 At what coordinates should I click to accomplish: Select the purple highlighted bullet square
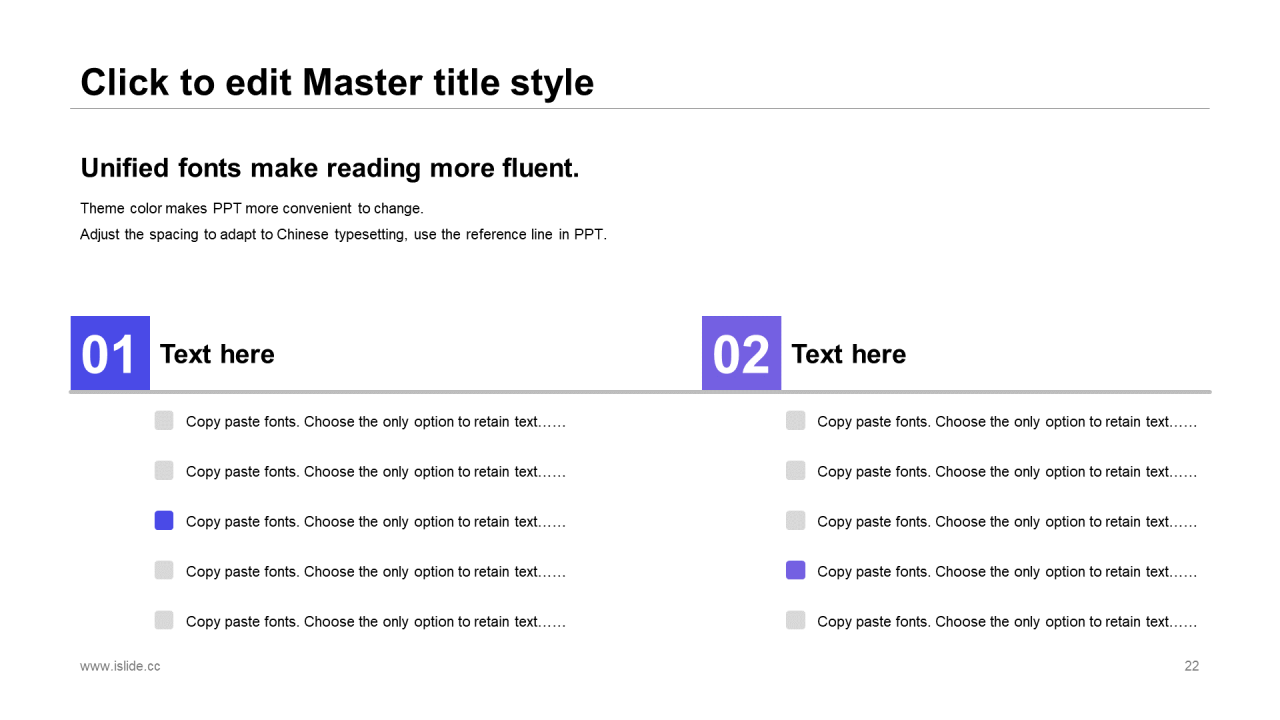795,570
